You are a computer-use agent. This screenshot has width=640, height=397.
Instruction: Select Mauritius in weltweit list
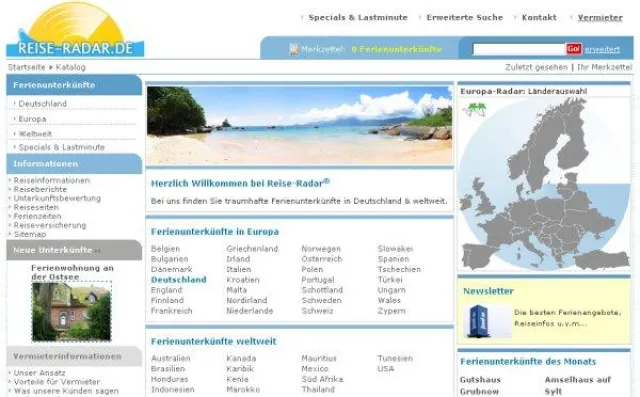[x=319, y=358]
